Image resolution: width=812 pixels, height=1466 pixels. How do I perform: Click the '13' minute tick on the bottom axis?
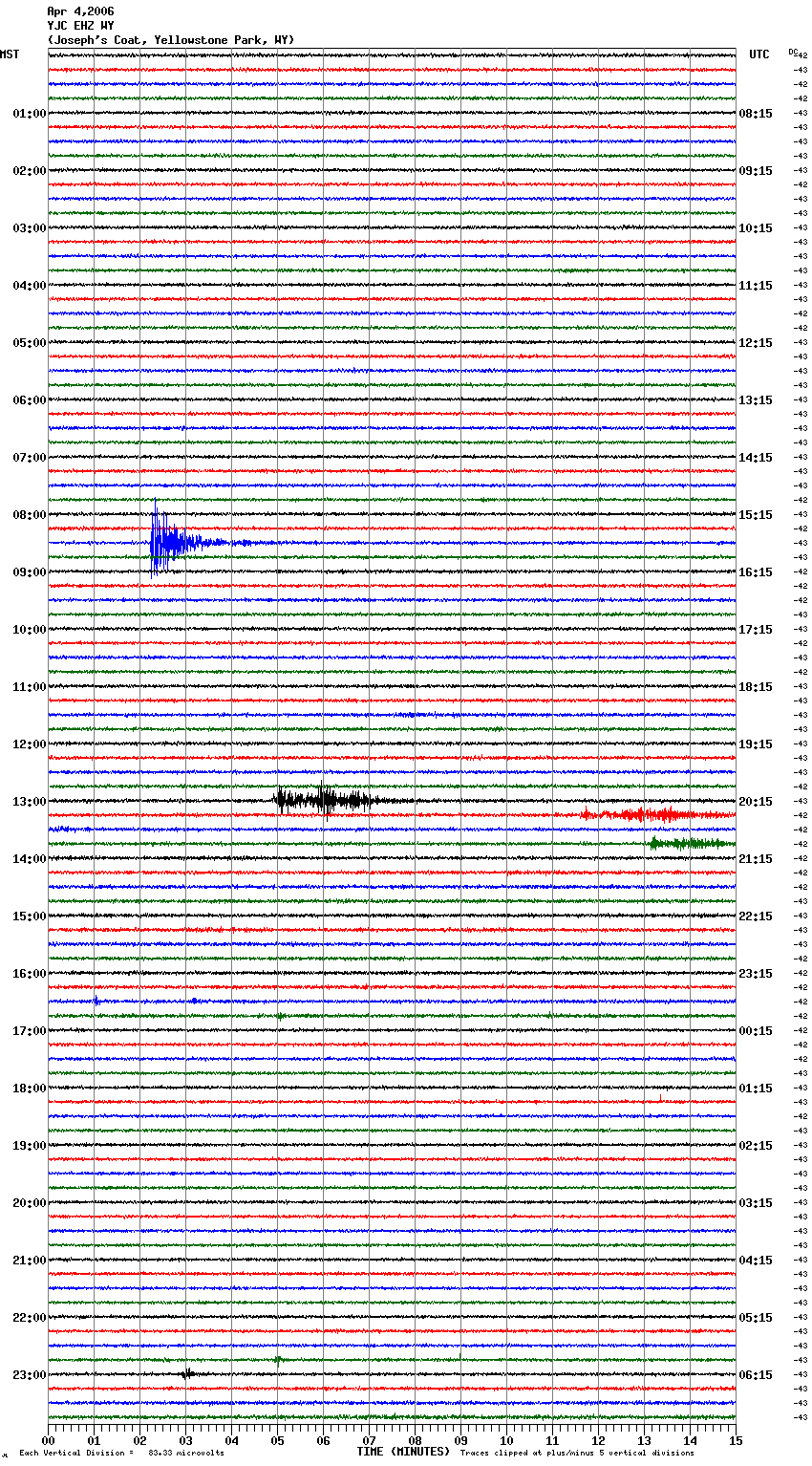point(644,1440)
